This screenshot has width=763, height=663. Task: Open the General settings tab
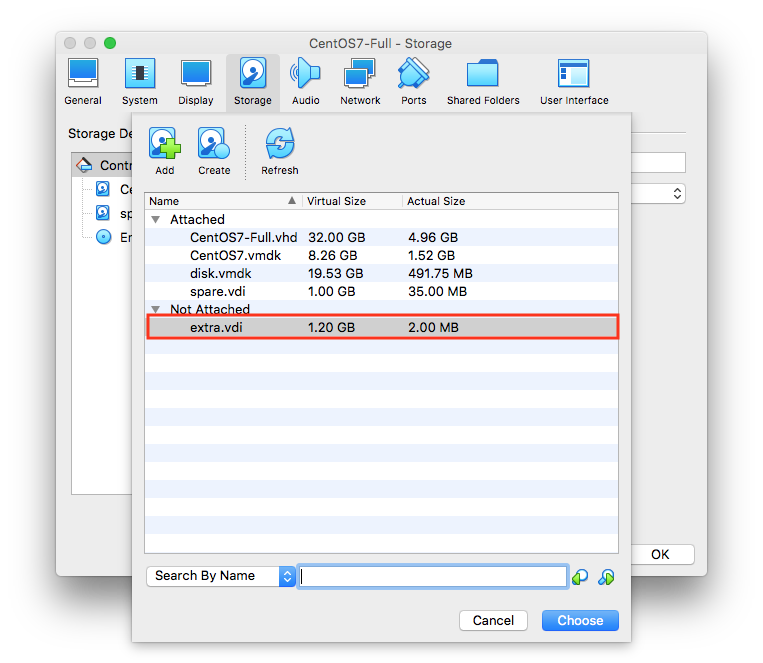[83, 82]
